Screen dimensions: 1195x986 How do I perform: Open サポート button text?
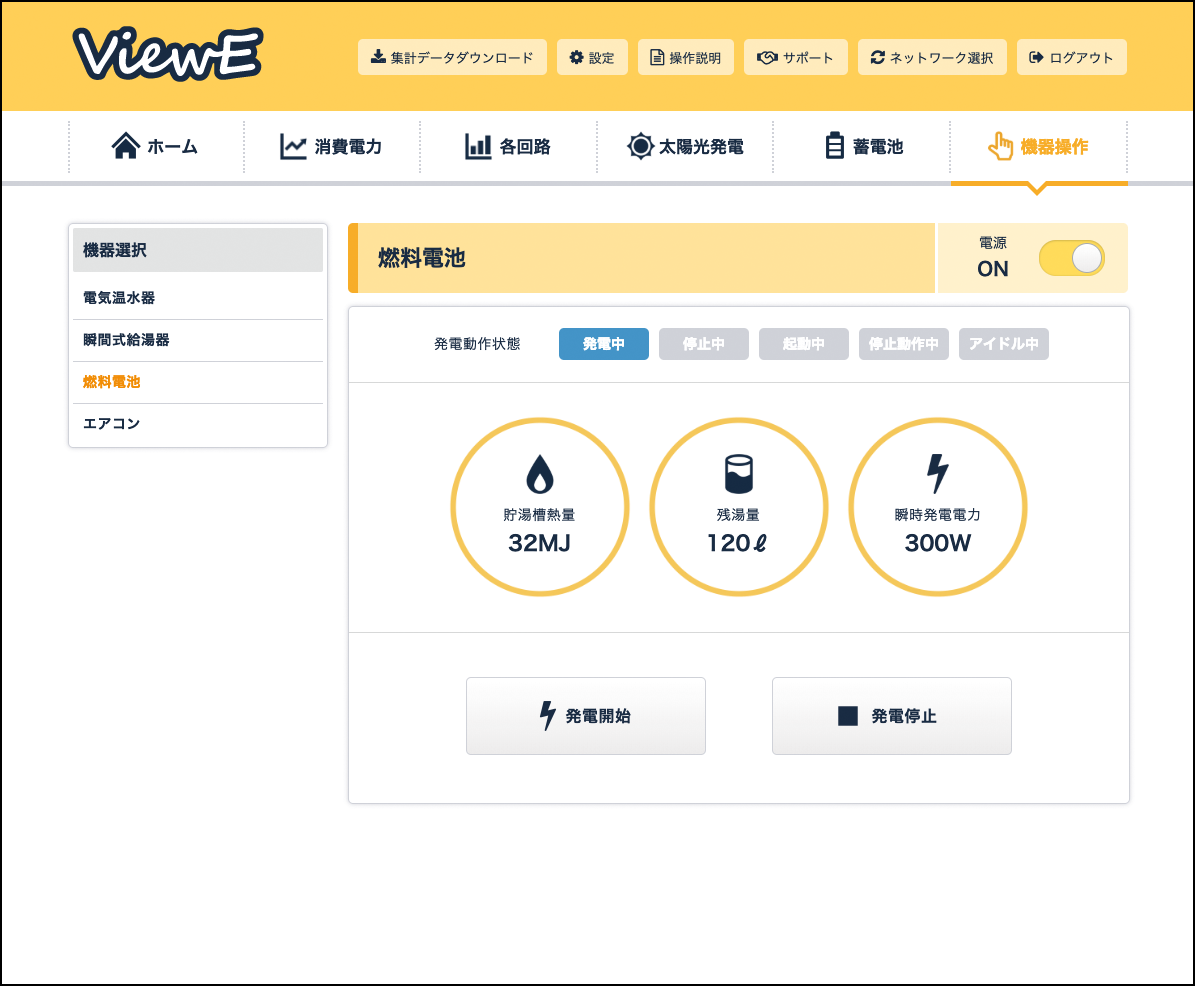click(808, 58)
